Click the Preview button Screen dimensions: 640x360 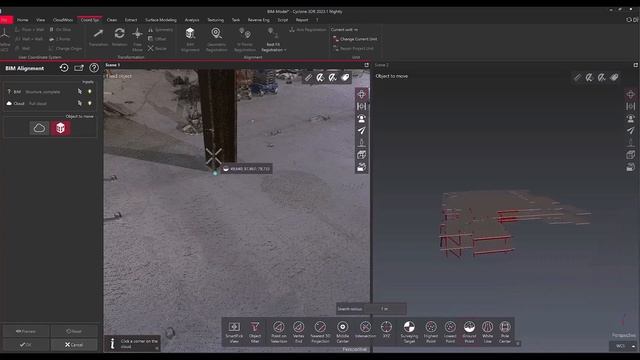click(26, 331)
